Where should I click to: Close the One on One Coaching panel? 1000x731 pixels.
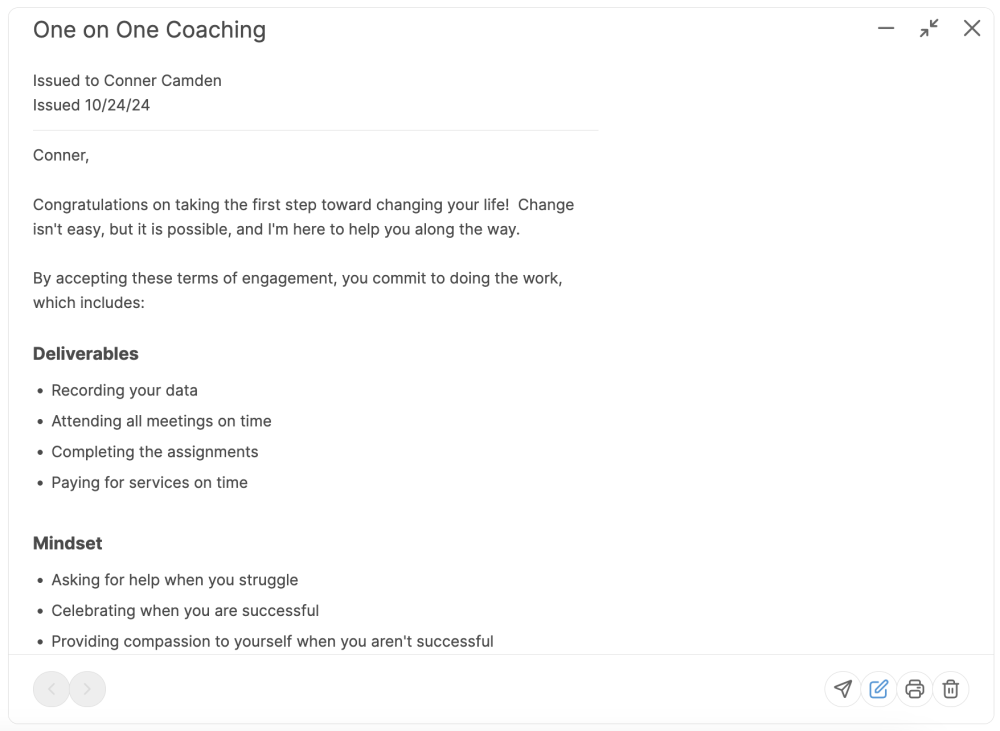click(x=971, y=28)
